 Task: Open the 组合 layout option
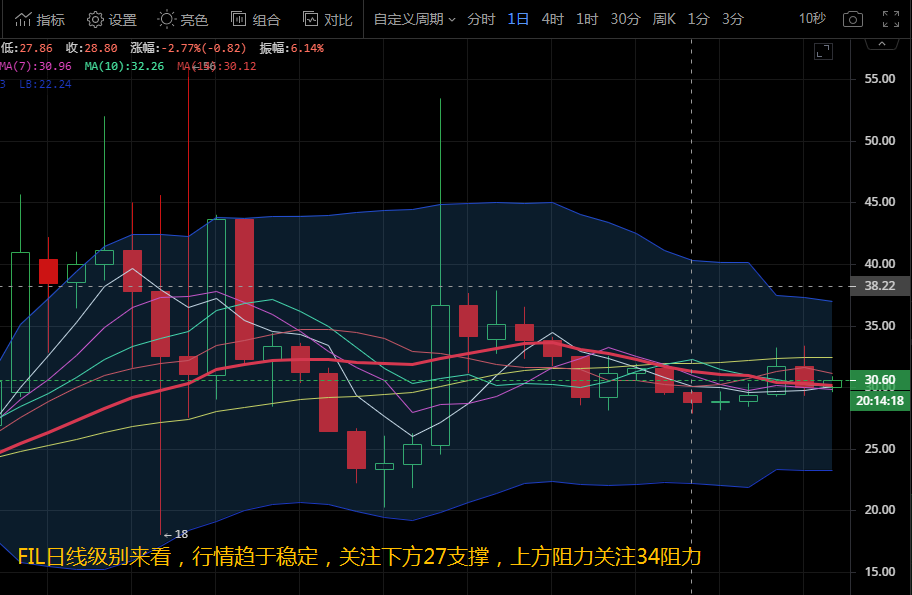tap(255, 19)
